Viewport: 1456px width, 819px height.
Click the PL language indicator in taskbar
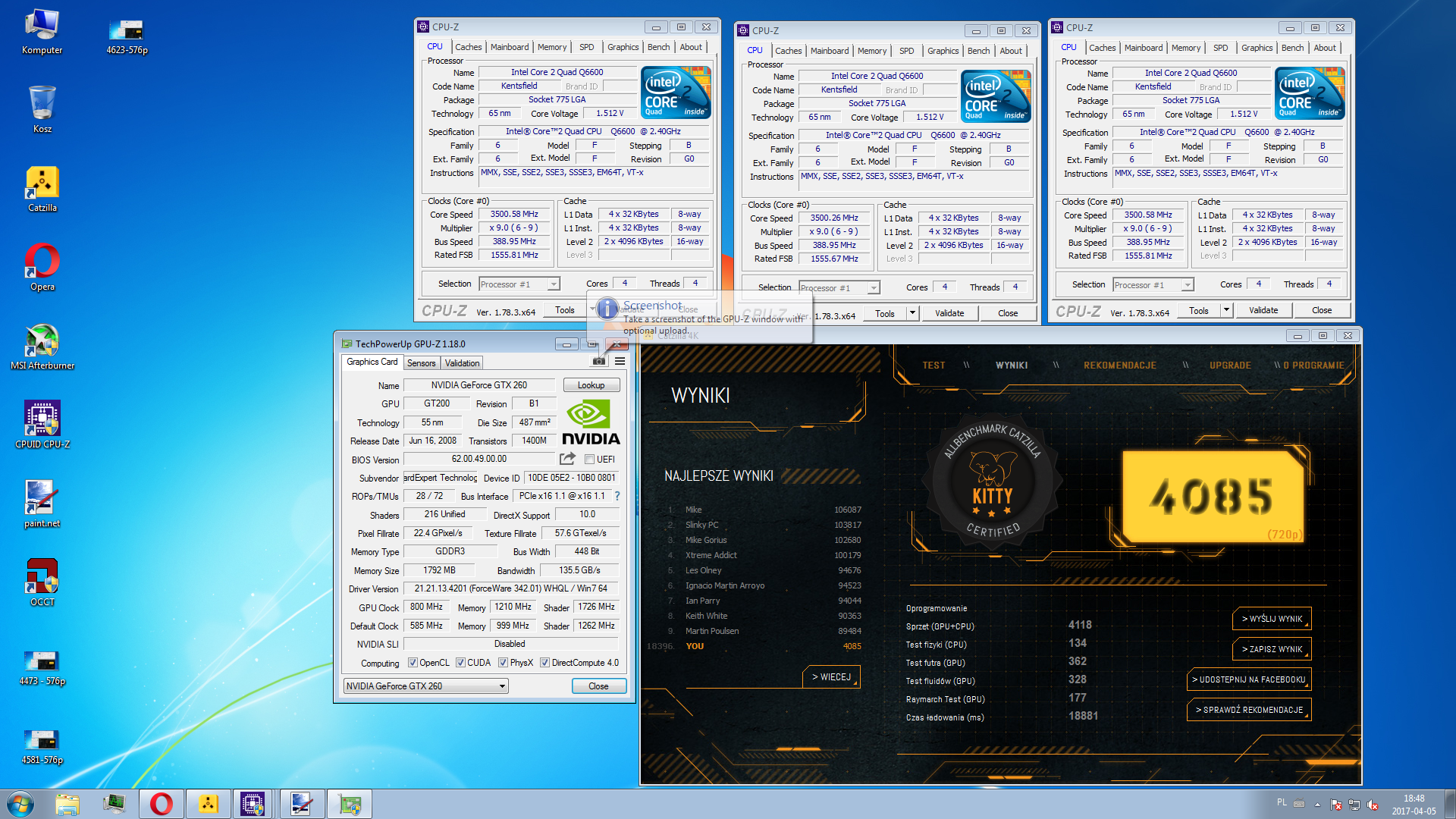tap(1282, 802)
